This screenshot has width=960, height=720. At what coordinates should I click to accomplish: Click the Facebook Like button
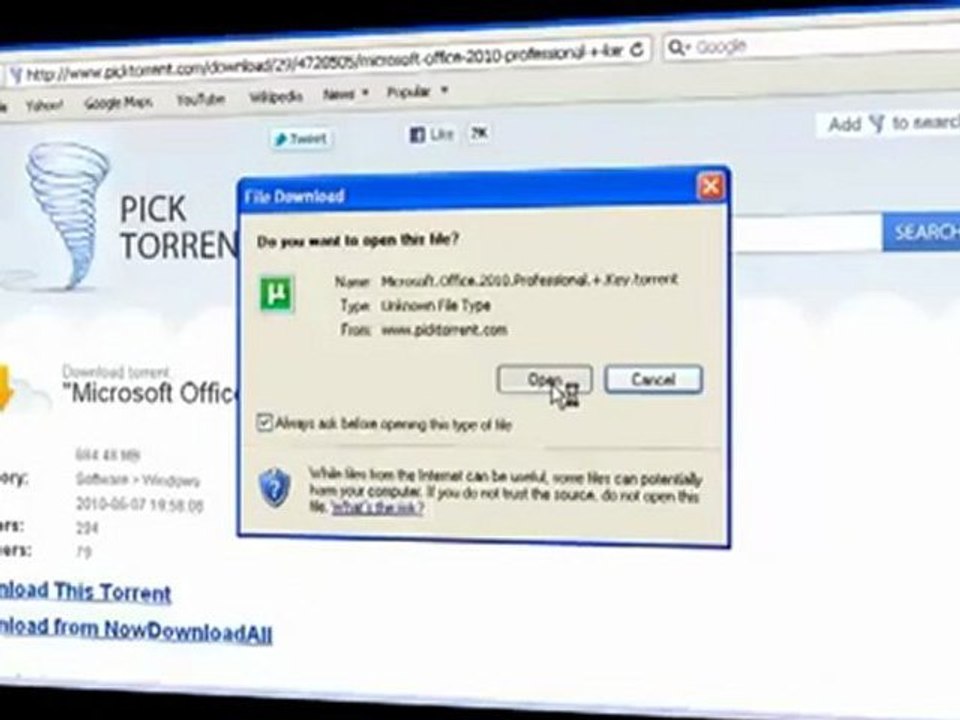pos(432,134)
